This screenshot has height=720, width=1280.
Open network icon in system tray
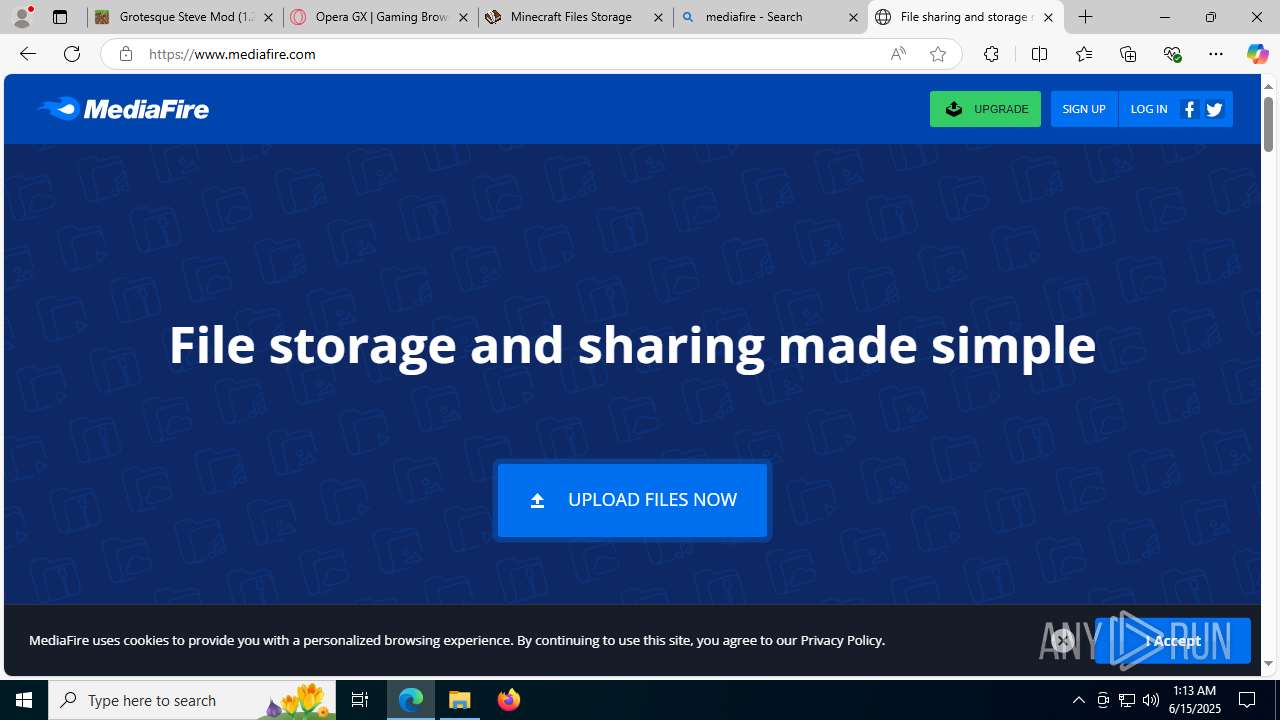coord(1127,700)
